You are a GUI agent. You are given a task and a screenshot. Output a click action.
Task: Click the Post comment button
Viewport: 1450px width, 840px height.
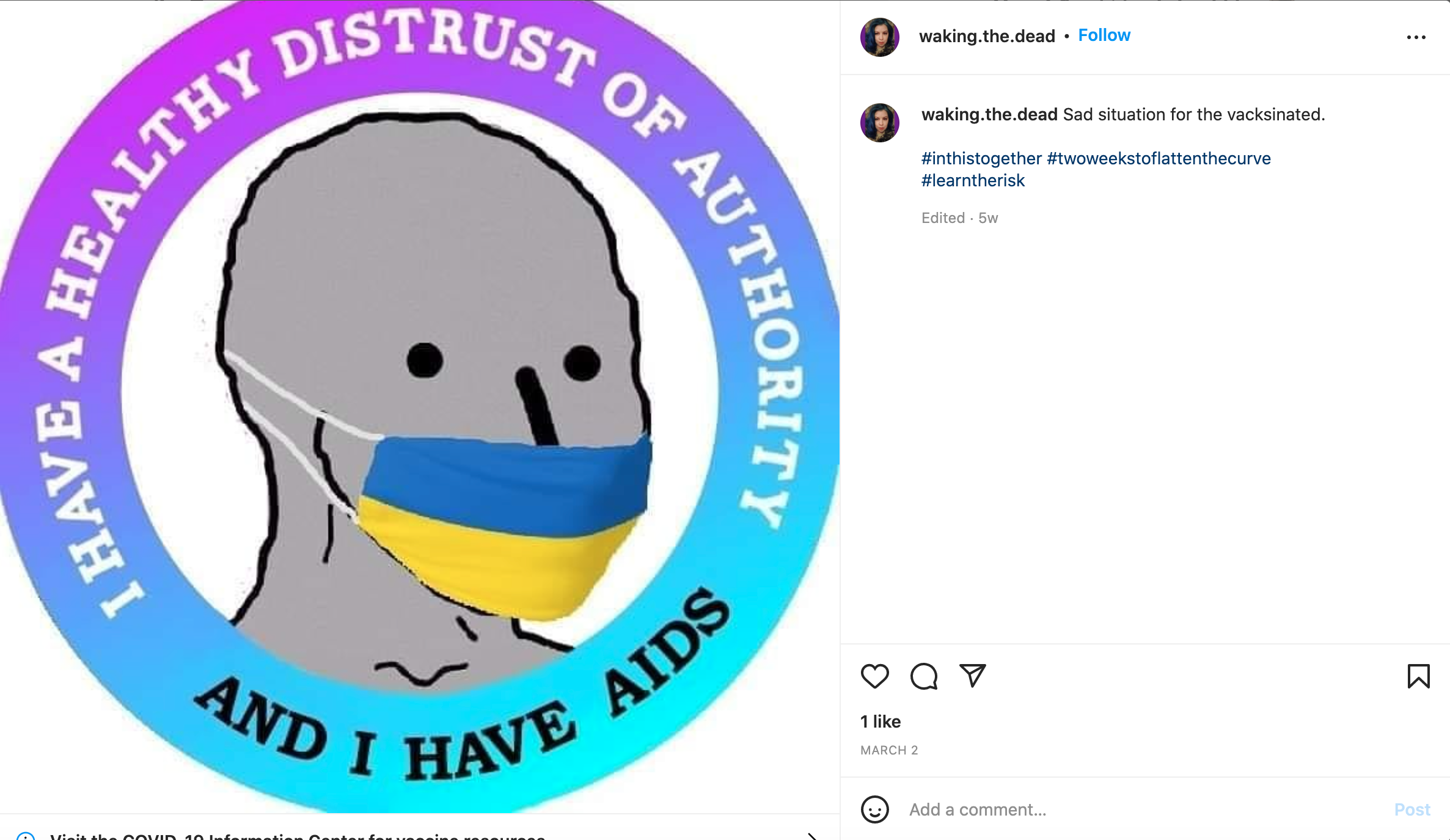click(x=1412, y=809)
